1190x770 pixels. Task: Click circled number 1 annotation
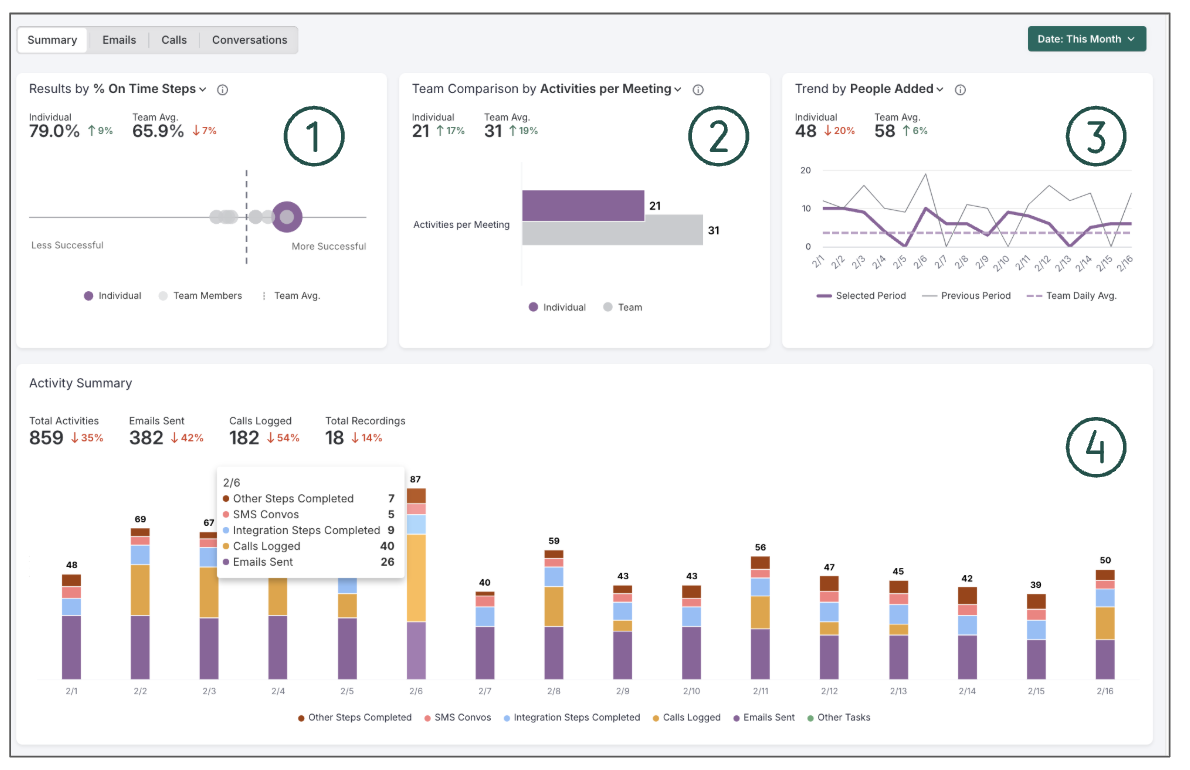coord(314,136)
